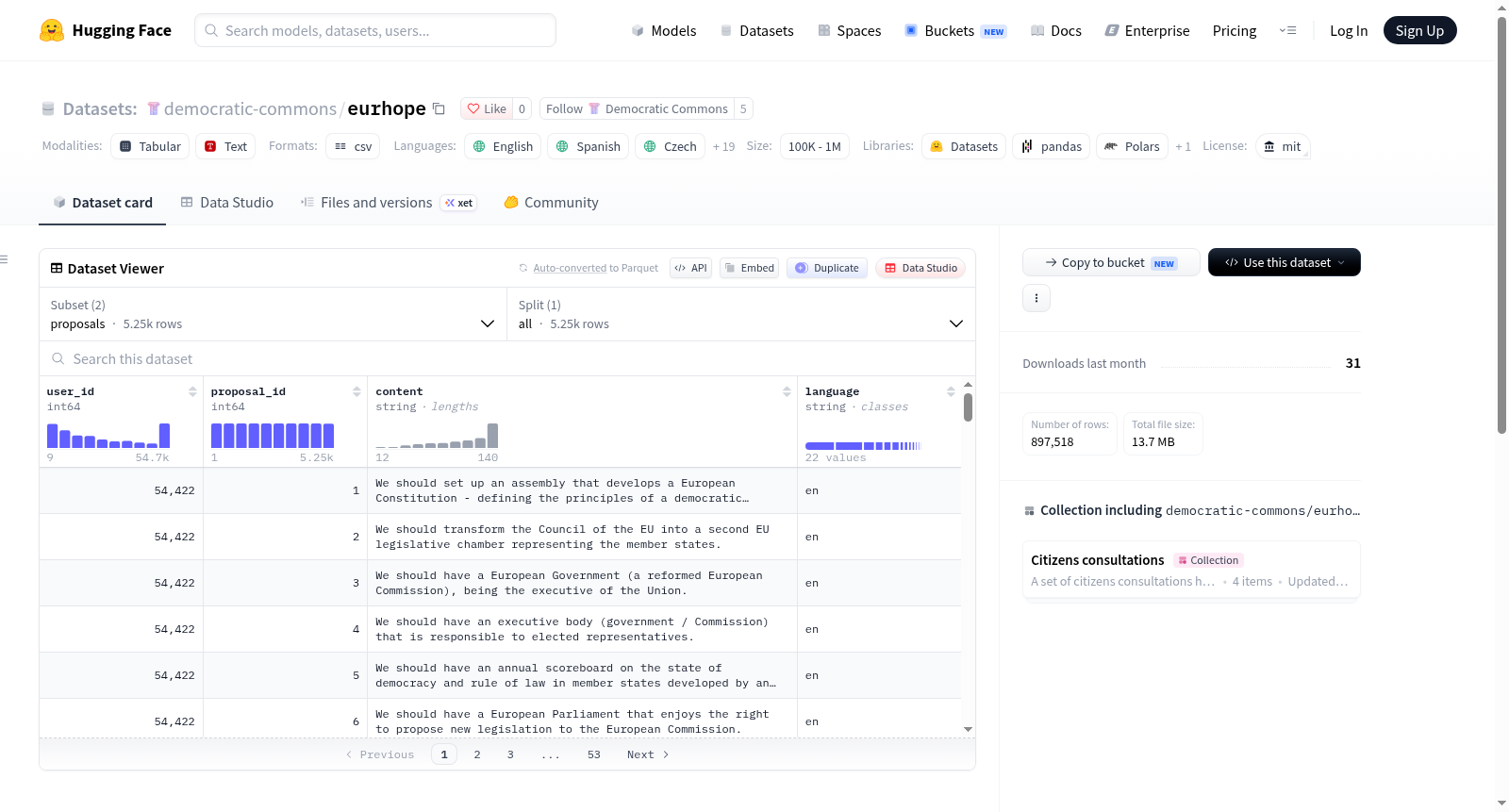This screenshot has width=1509, height=812.
Task: Click the dataset table vertical scrollbar
Action: click(968, 407)
